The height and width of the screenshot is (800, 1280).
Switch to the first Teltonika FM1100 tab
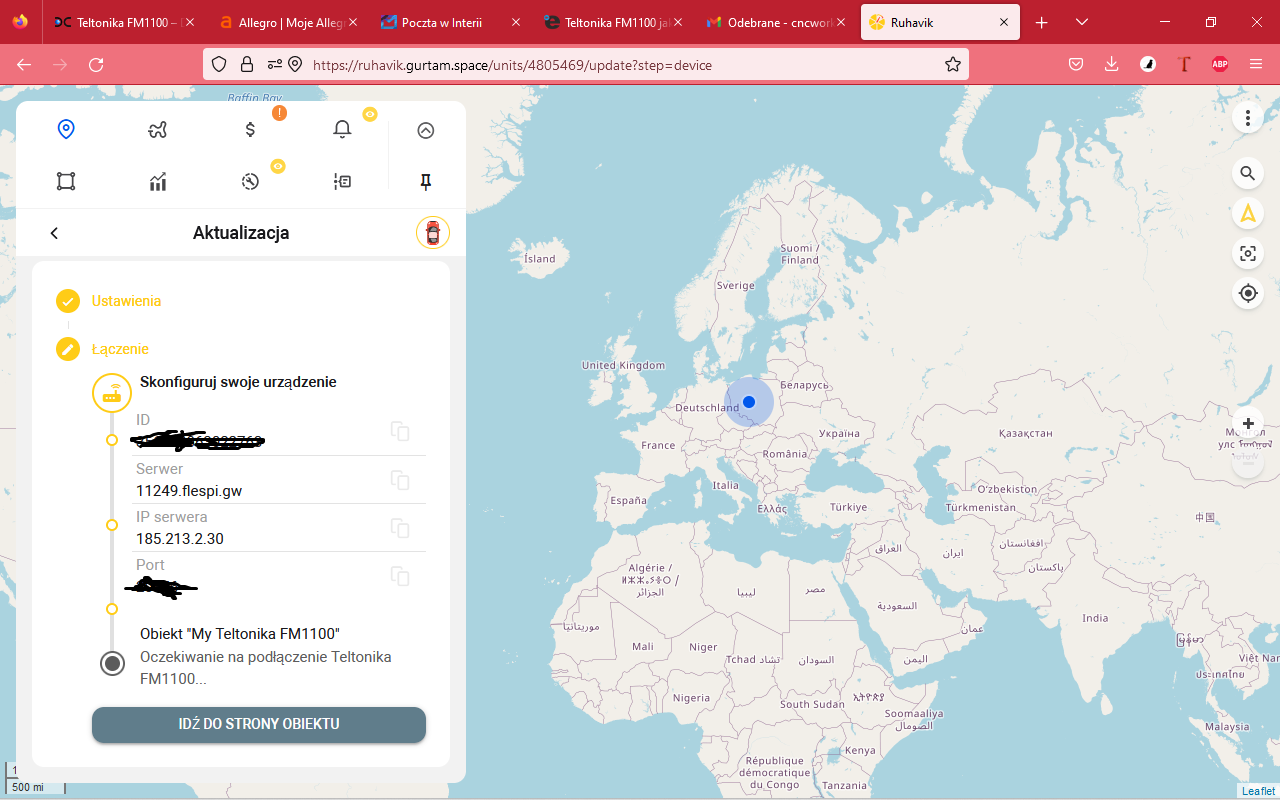124,22
